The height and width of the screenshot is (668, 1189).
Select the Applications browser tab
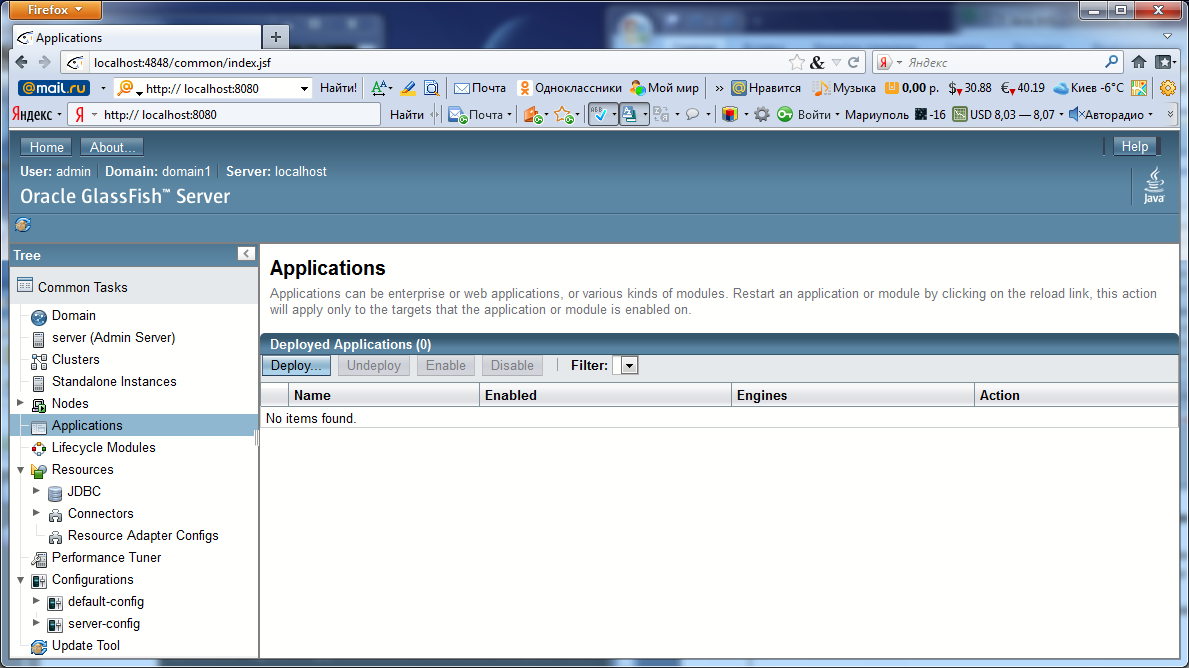(136, 37)
